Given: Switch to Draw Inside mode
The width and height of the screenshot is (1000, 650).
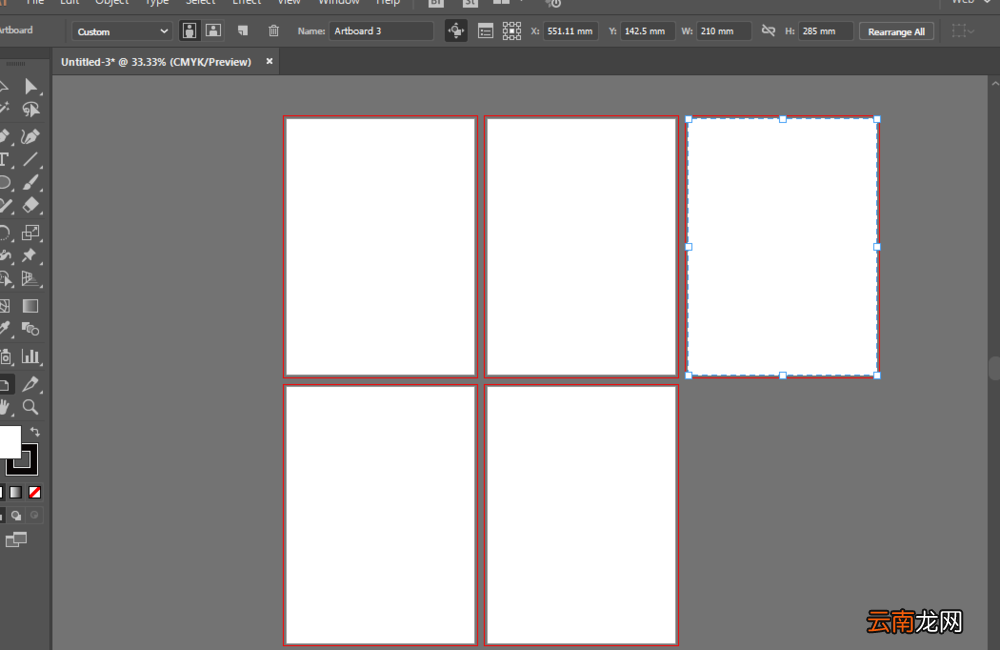Looking at the screenshot, I should click(x=34, y=515).
